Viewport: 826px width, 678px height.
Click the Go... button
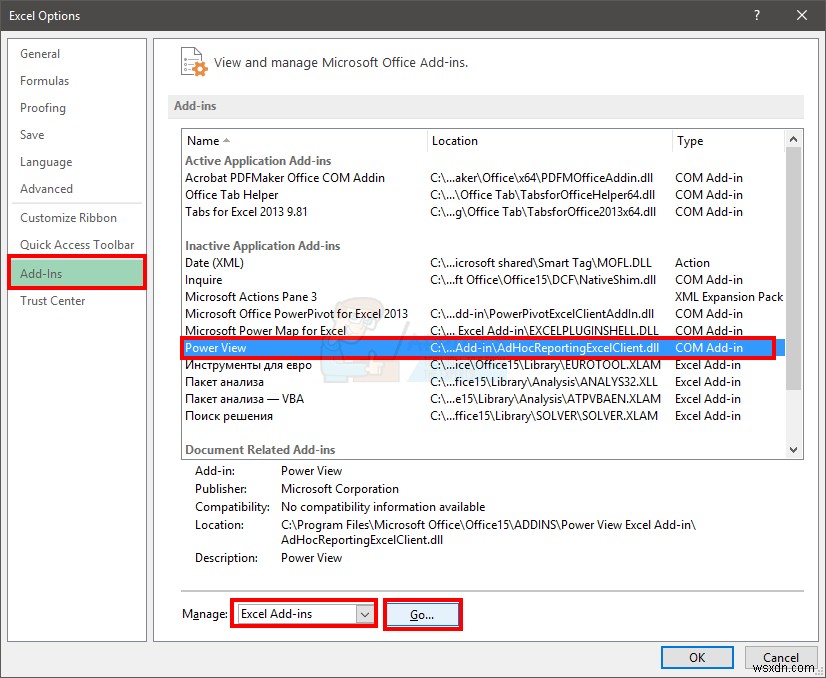point(422,614)
